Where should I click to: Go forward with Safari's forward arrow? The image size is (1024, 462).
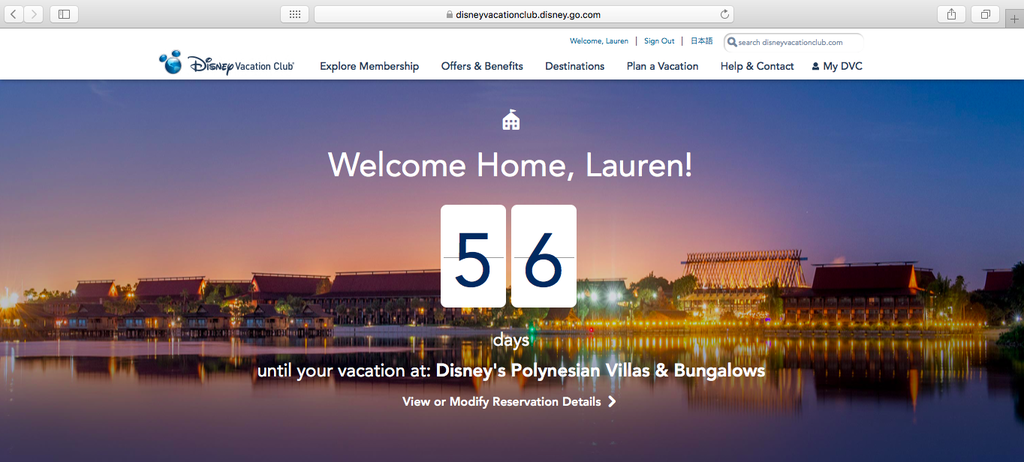point(33,14)
